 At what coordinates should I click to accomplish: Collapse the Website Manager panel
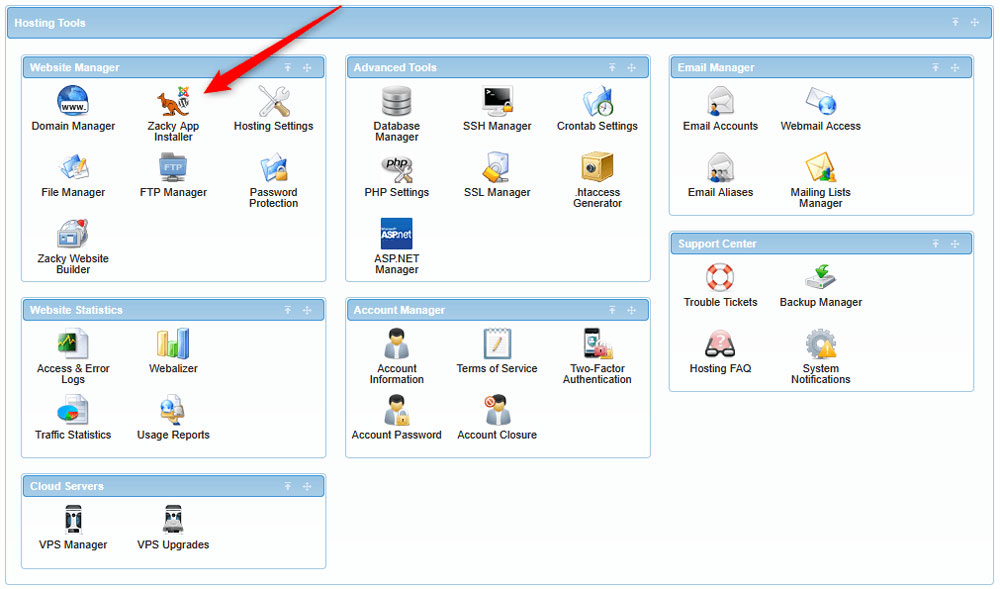[287, 68]
